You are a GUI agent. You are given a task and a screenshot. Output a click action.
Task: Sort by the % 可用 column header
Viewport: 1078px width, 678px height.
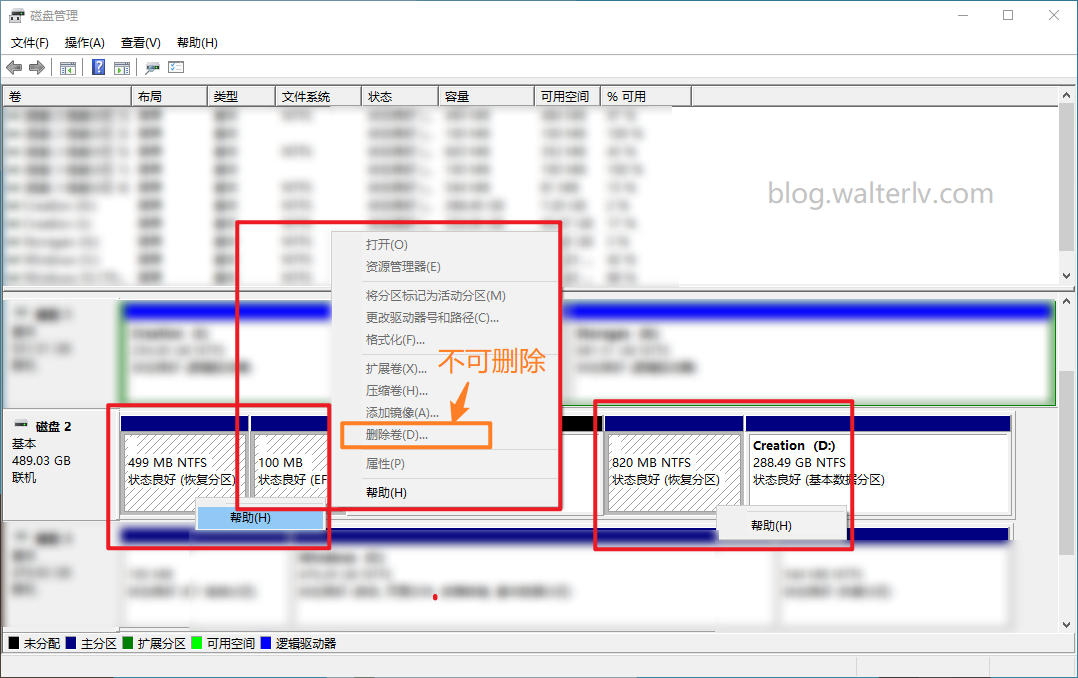tap(646, 96)
